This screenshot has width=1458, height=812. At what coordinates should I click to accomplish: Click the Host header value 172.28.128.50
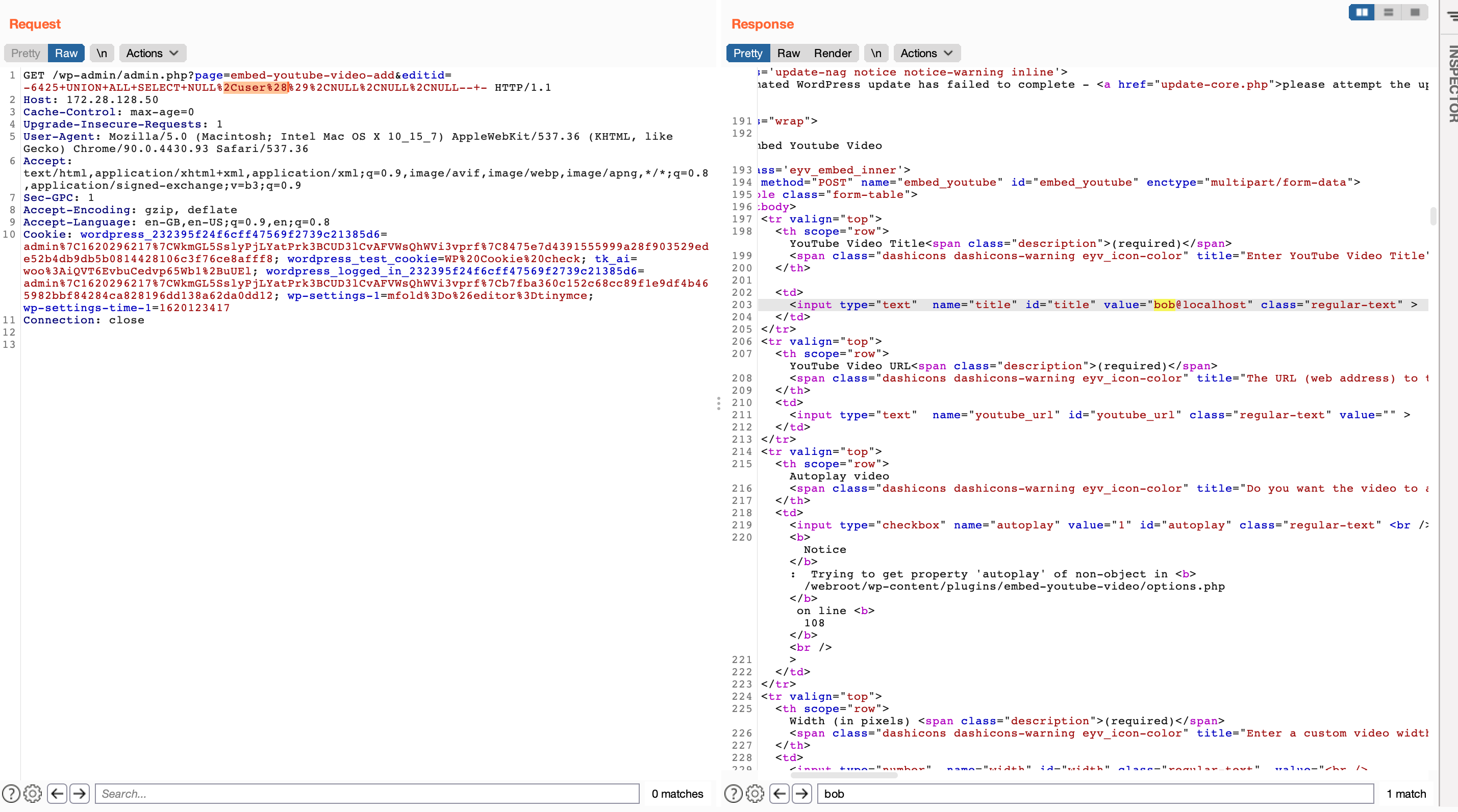pos(112,99)
